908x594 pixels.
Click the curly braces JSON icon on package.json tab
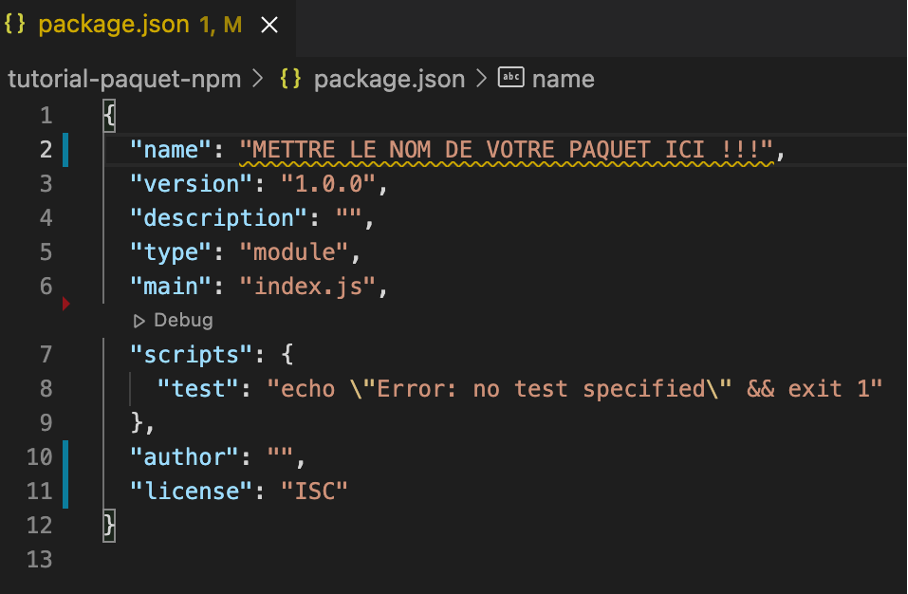pyautogui.click(x=14, y=23)
